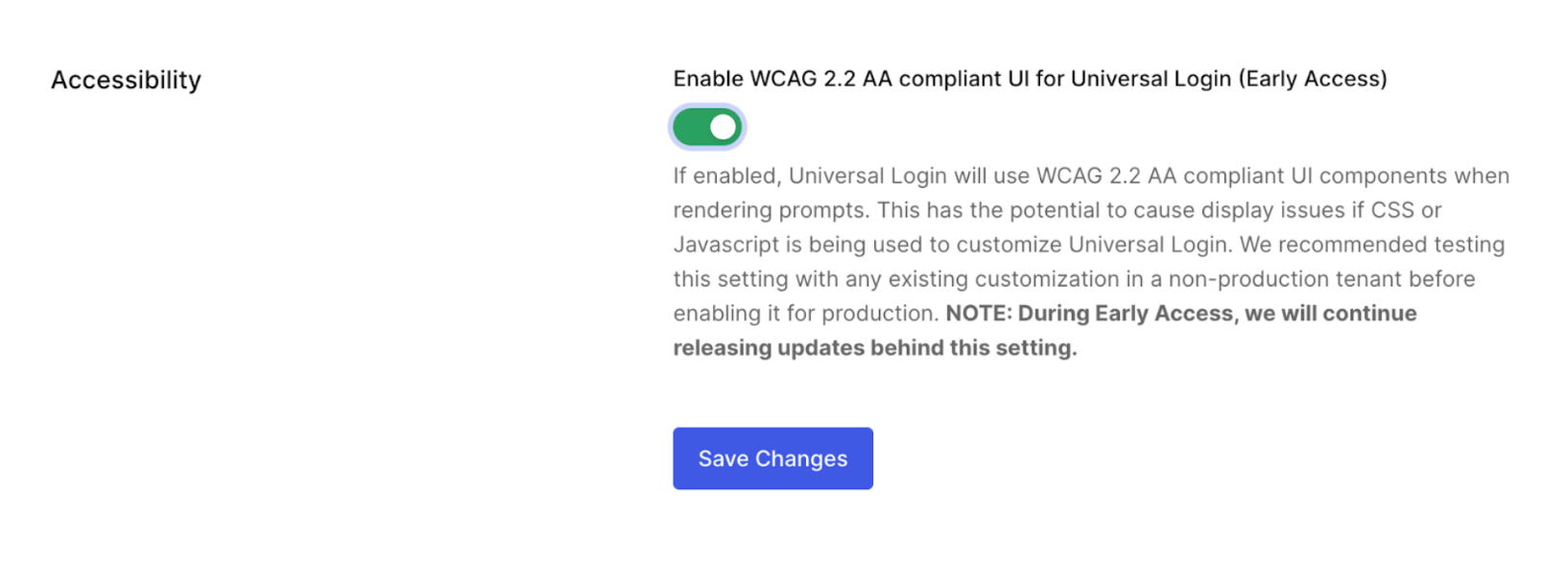Toggle the WCAG 2.2 AA compliant UI switch

pos(707,127)
